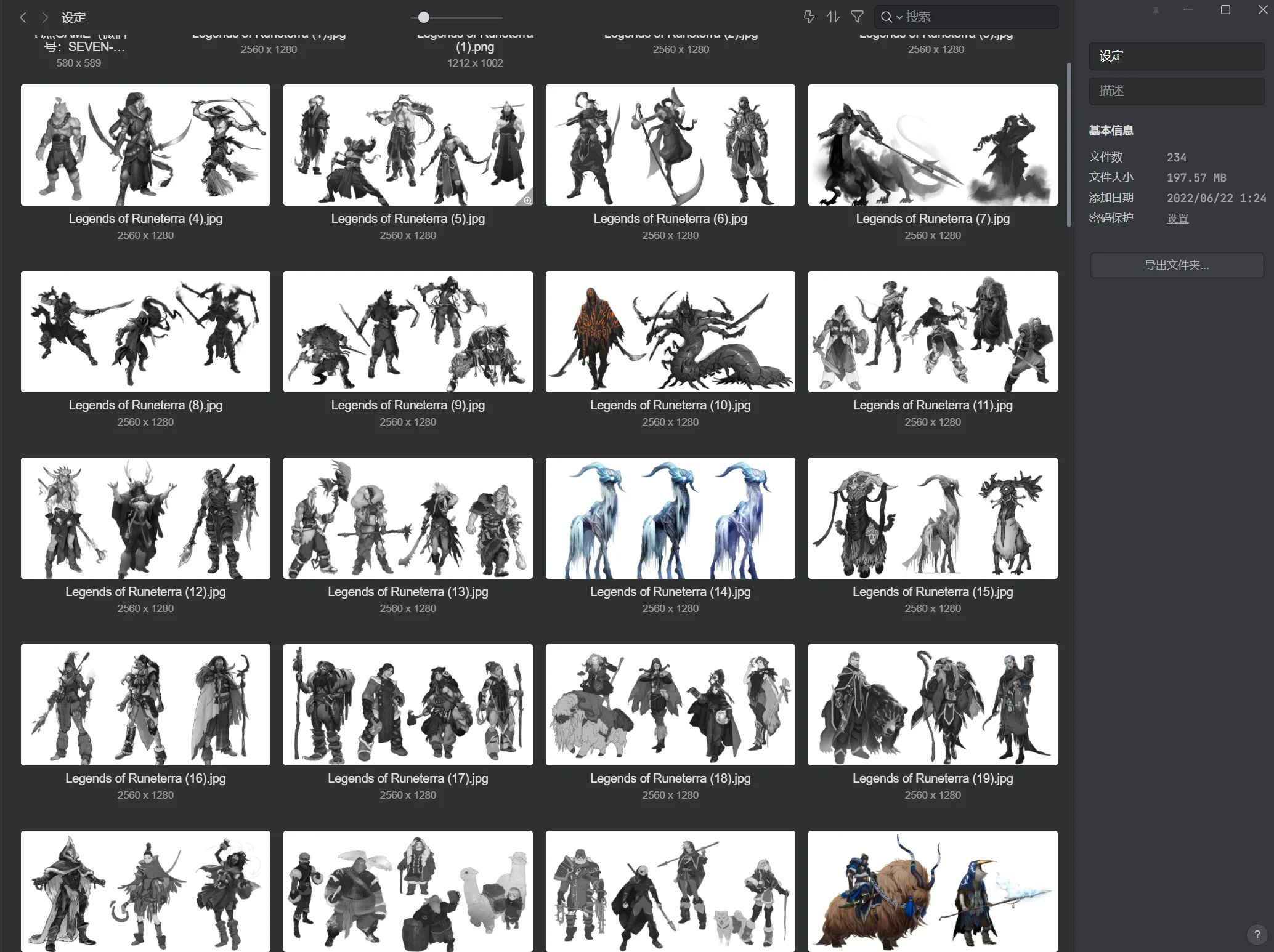Viewport: 1274px width, 952px height.
Task: Click the thumbnail size slider handle
Action: [x=424, y=17]
